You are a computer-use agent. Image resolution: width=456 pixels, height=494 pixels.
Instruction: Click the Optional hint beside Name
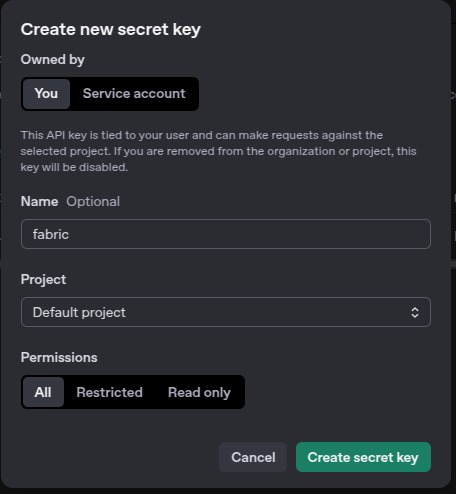click(93, 201)
